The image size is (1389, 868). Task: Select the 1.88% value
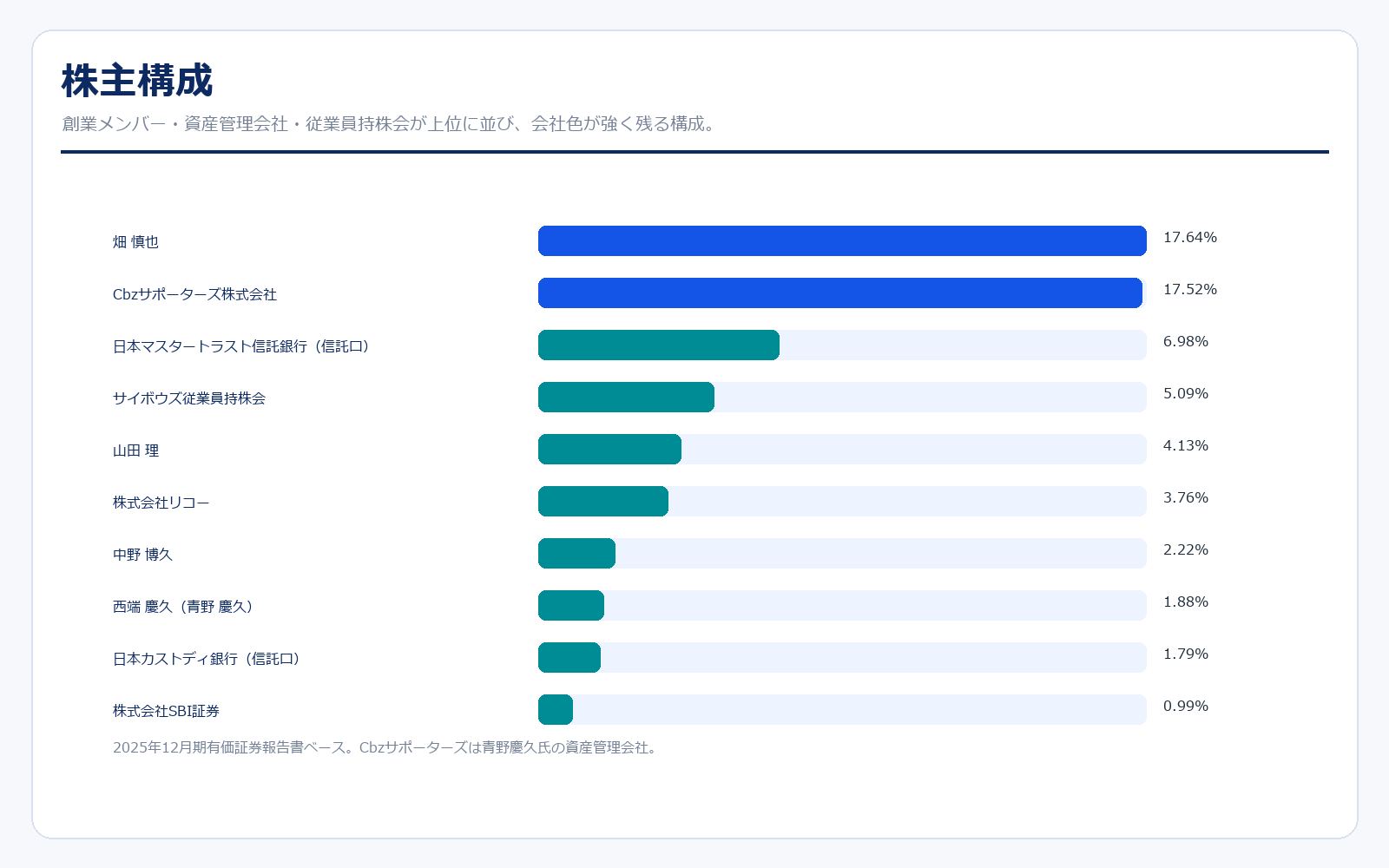(1186, 602)
